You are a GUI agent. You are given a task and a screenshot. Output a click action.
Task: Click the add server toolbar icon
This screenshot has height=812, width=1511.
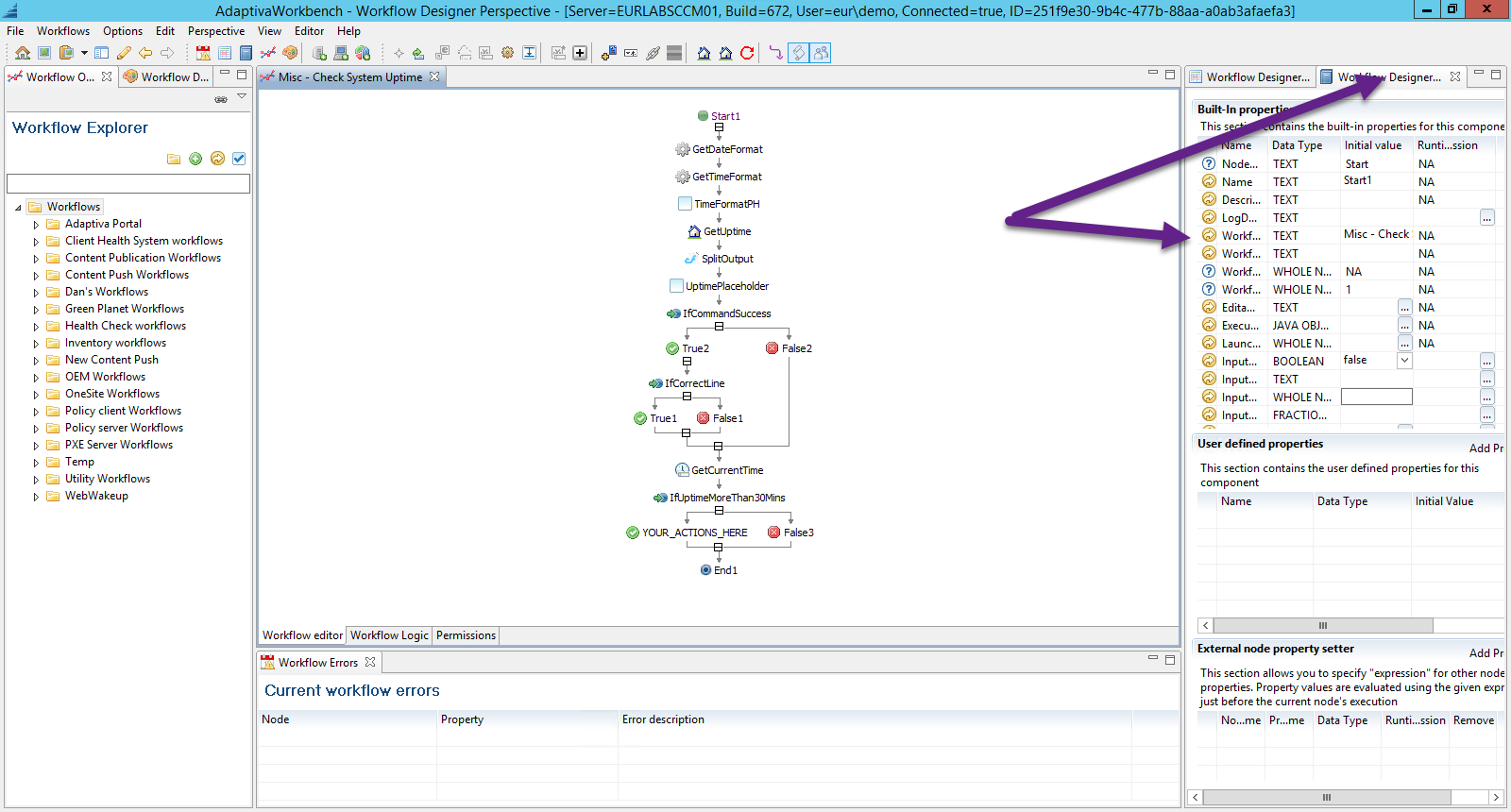point(319,53)
